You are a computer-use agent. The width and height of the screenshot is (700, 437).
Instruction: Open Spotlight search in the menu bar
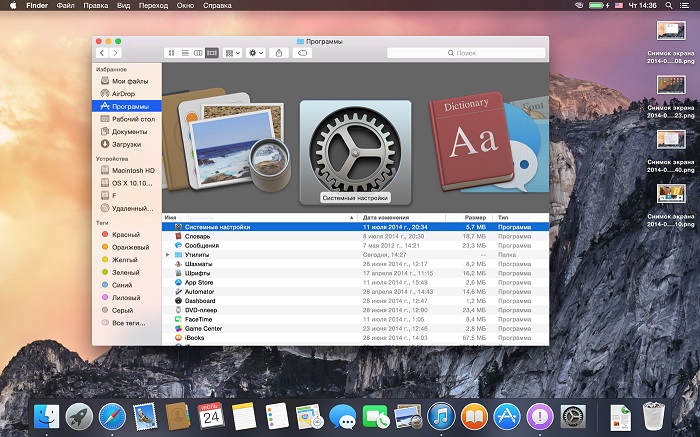pyautogui.click(x=669, y=5)
